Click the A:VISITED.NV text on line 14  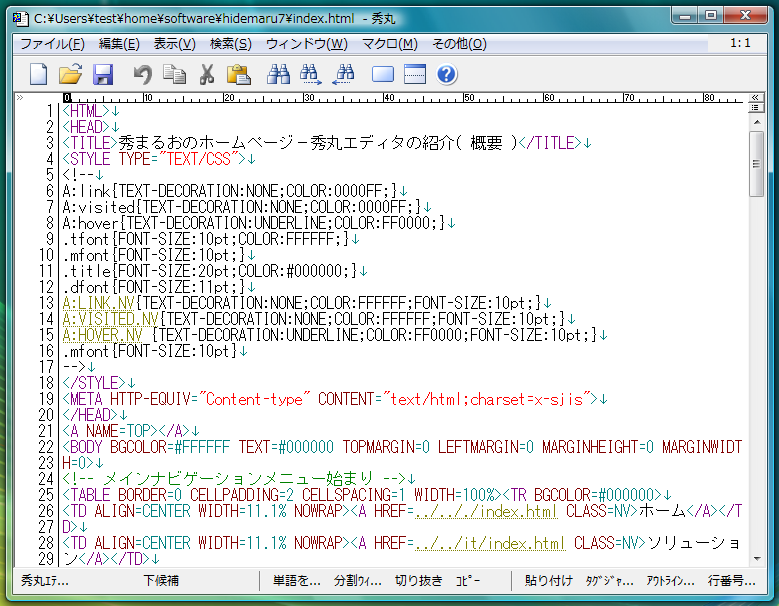[110, 319]
